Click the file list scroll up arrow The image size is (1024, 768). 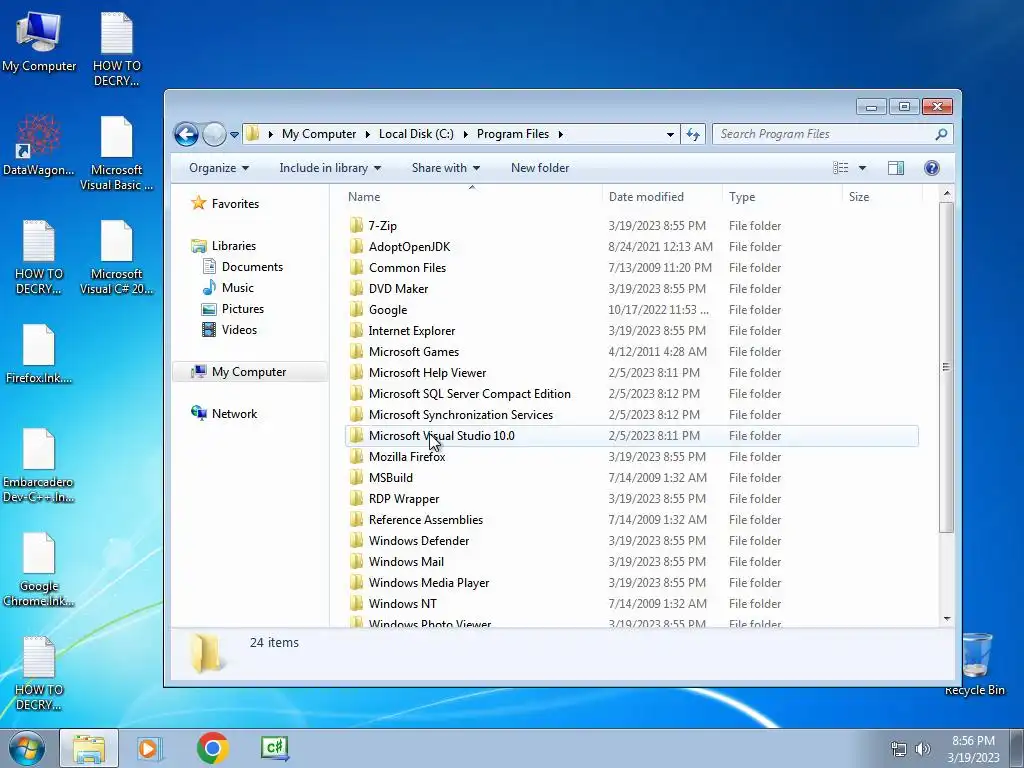[x=947, y=193]
